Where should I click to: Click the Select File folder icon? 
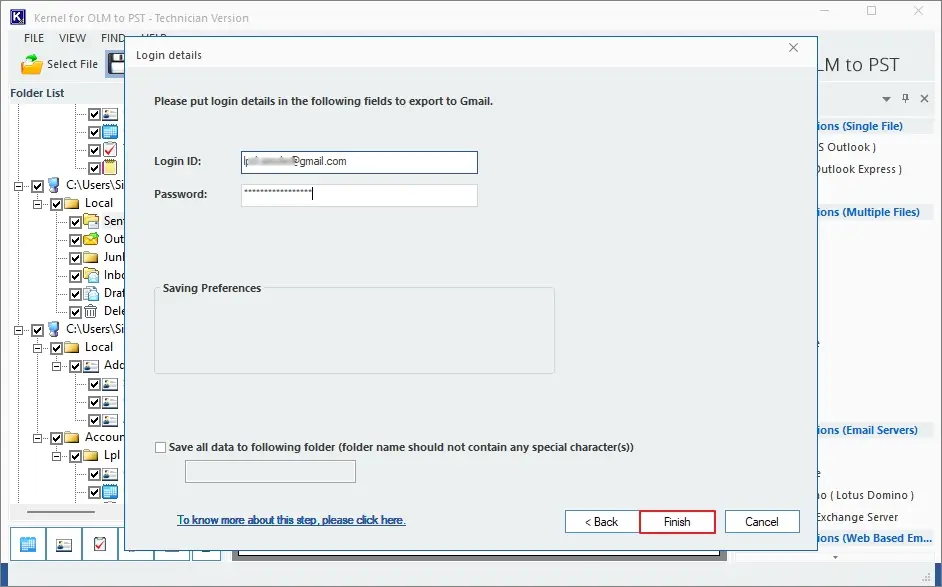coord(31,64)
